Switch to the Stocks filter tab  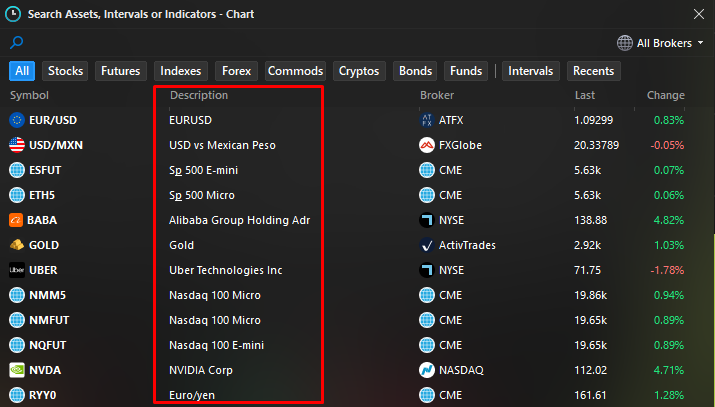point(66,71)
